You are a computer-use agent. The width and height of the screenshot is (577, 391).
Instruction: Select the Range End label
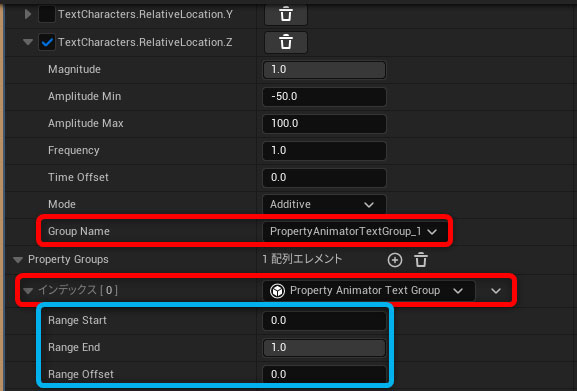pyautogui.click(x=74, y=347)
